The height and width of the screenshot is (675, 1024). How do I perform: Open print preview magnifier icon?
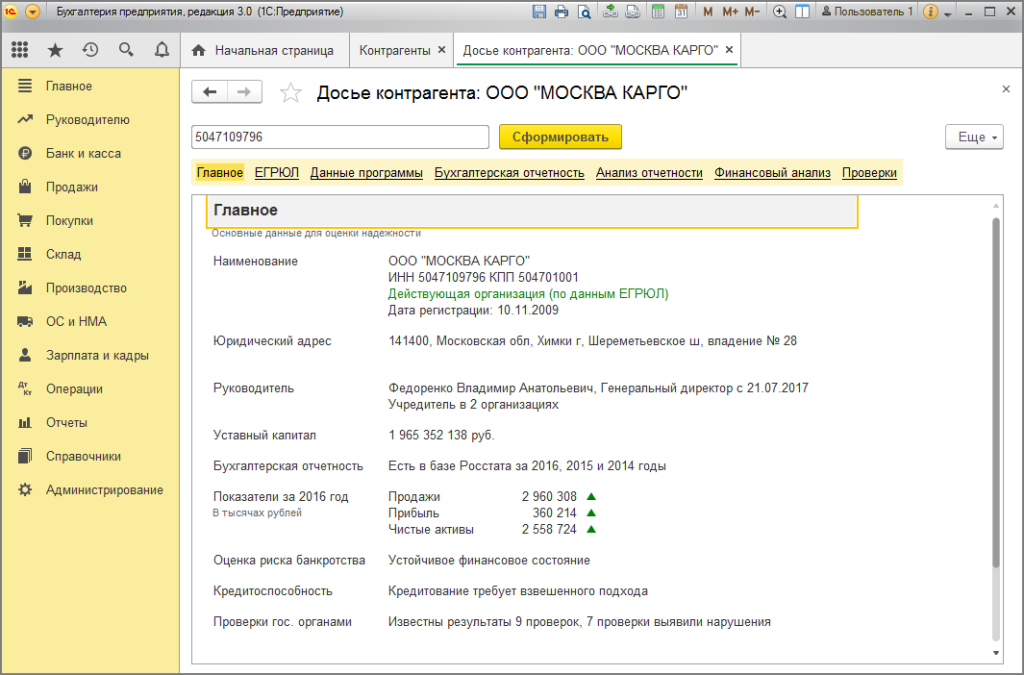pyautogui.click(x=584, y=12)
